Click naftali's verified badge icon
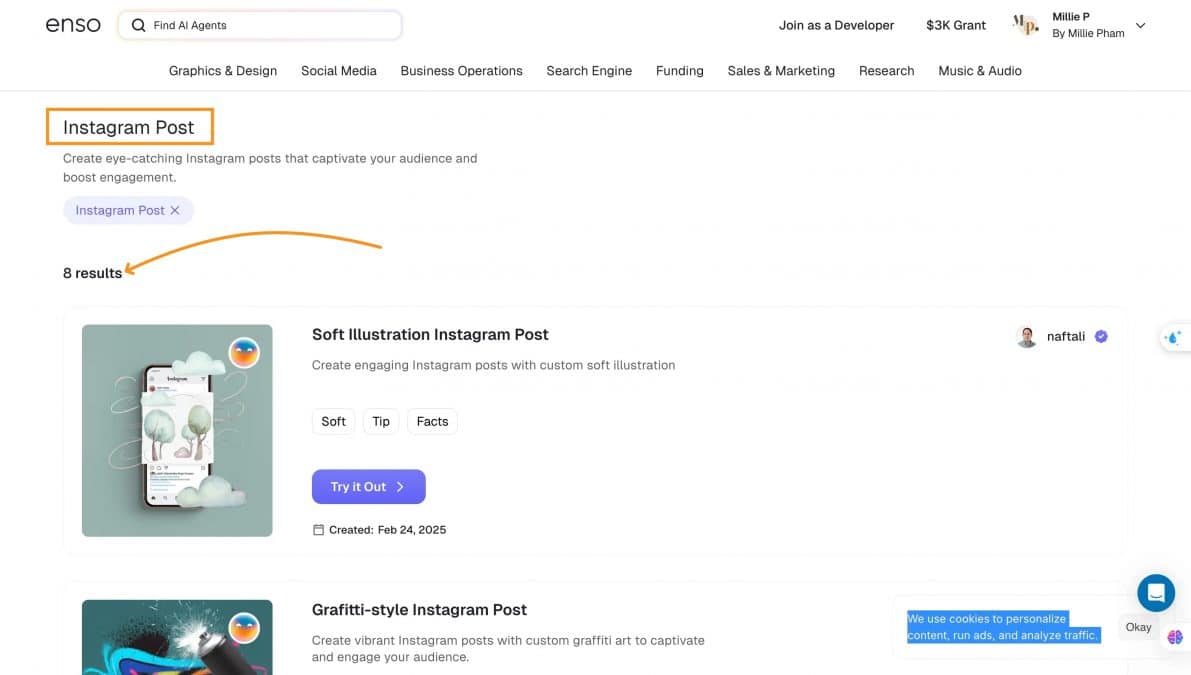The width and height of the screenshot is (1191, 675). click(x=1100, y=336)
